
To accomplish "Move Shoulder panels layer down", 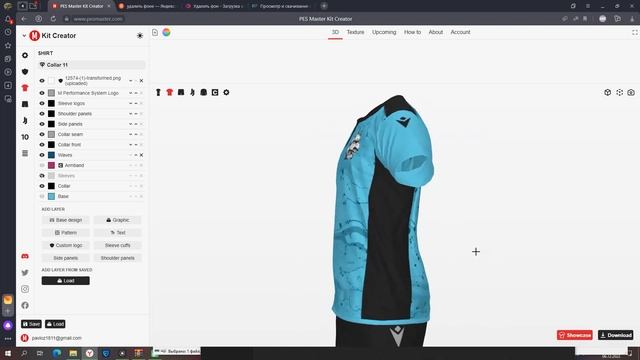I will point(131,113).
